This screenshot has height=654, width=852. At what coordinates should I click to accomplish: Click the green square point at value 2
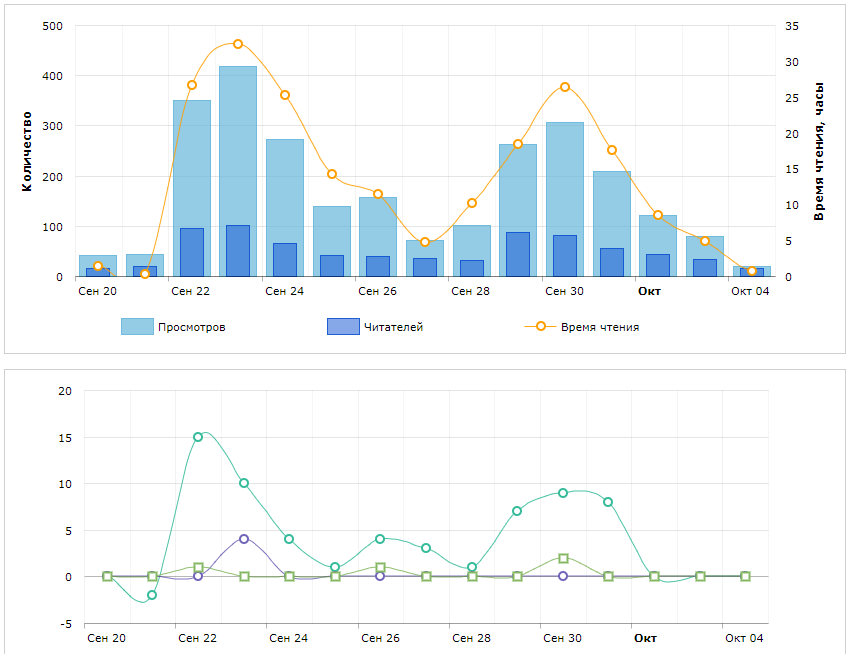click(x=563, y=558)
